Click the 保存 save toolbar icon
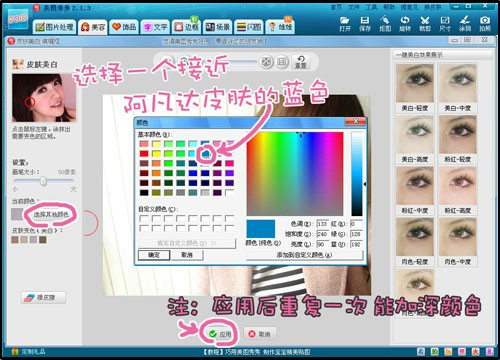The height and width of the screenshot is (360, 500). tap(365, 24)
